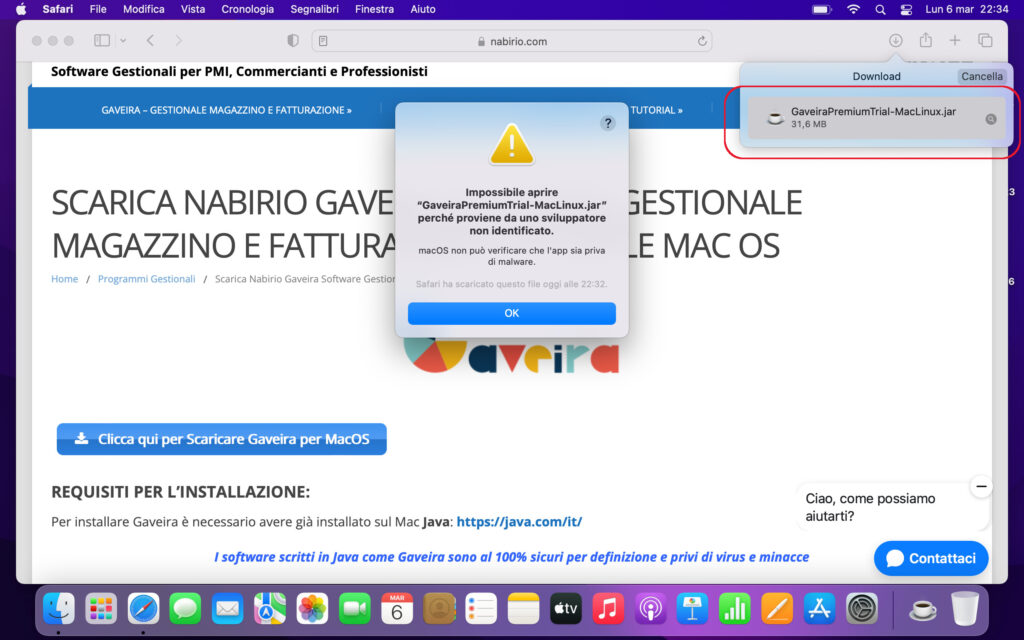Open FaceTime from the Dock
The width and height of the screenshot is (1024, 640).
tap(355, 609)
